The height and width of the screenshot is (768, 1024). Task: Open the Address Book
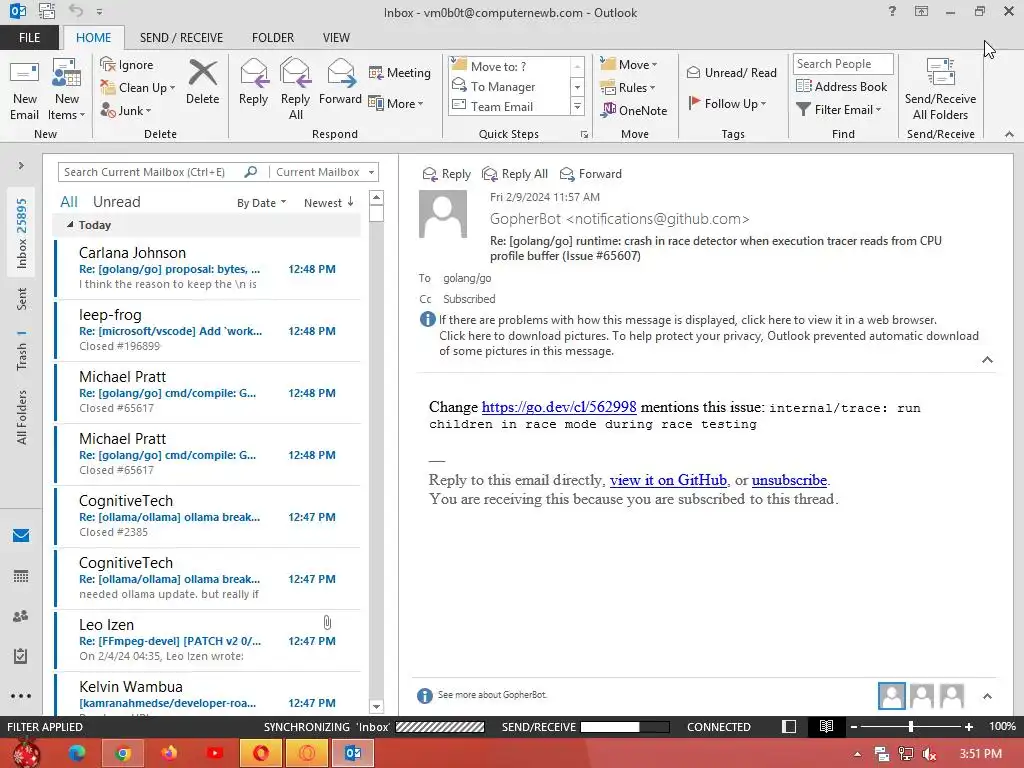click(842, 87)
